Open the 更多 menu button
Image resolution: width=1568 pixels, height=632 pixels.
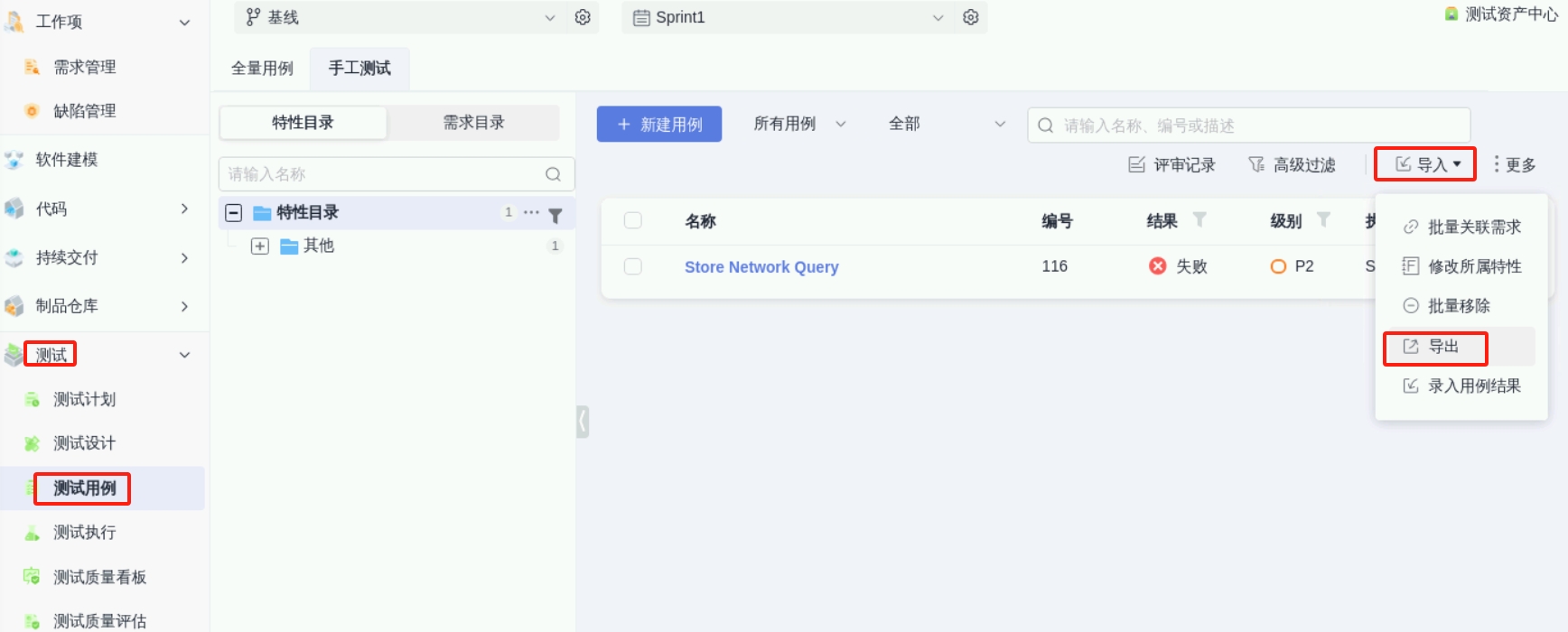[1514, 164]
